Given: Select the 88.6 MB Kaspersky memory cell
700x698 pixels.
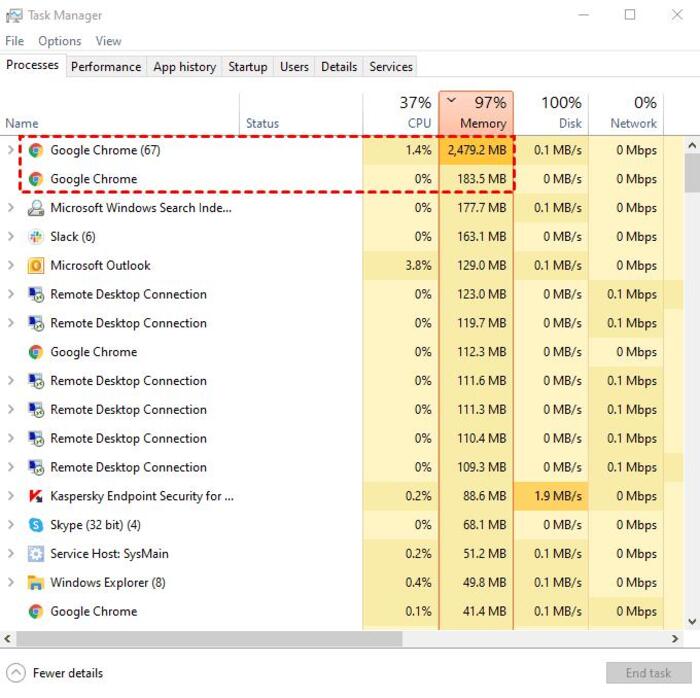Looking at the screenshot, I should coord(476,496).
